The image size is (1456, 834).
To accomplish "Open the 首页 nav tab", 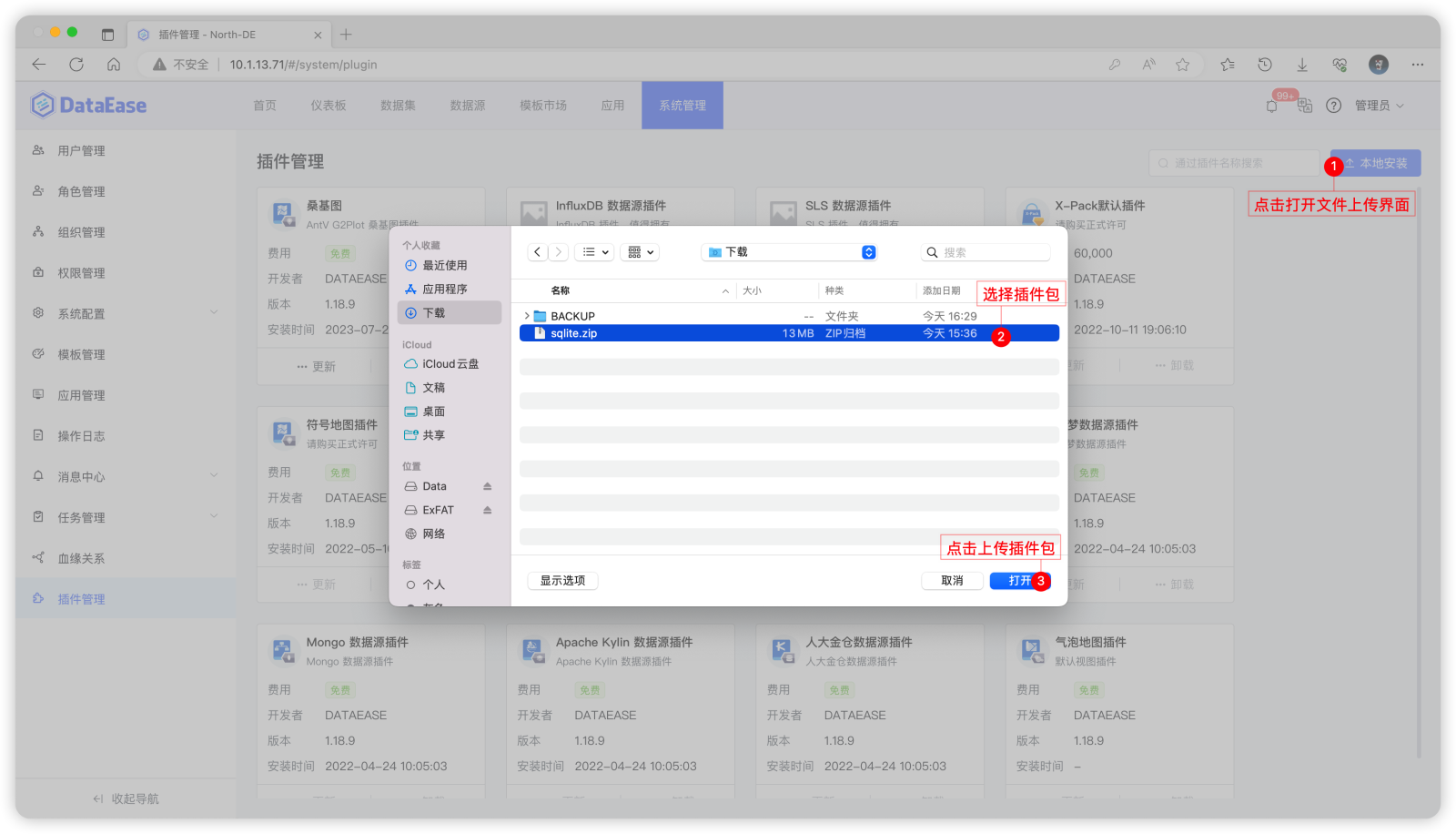I will [x=265, y=106].
